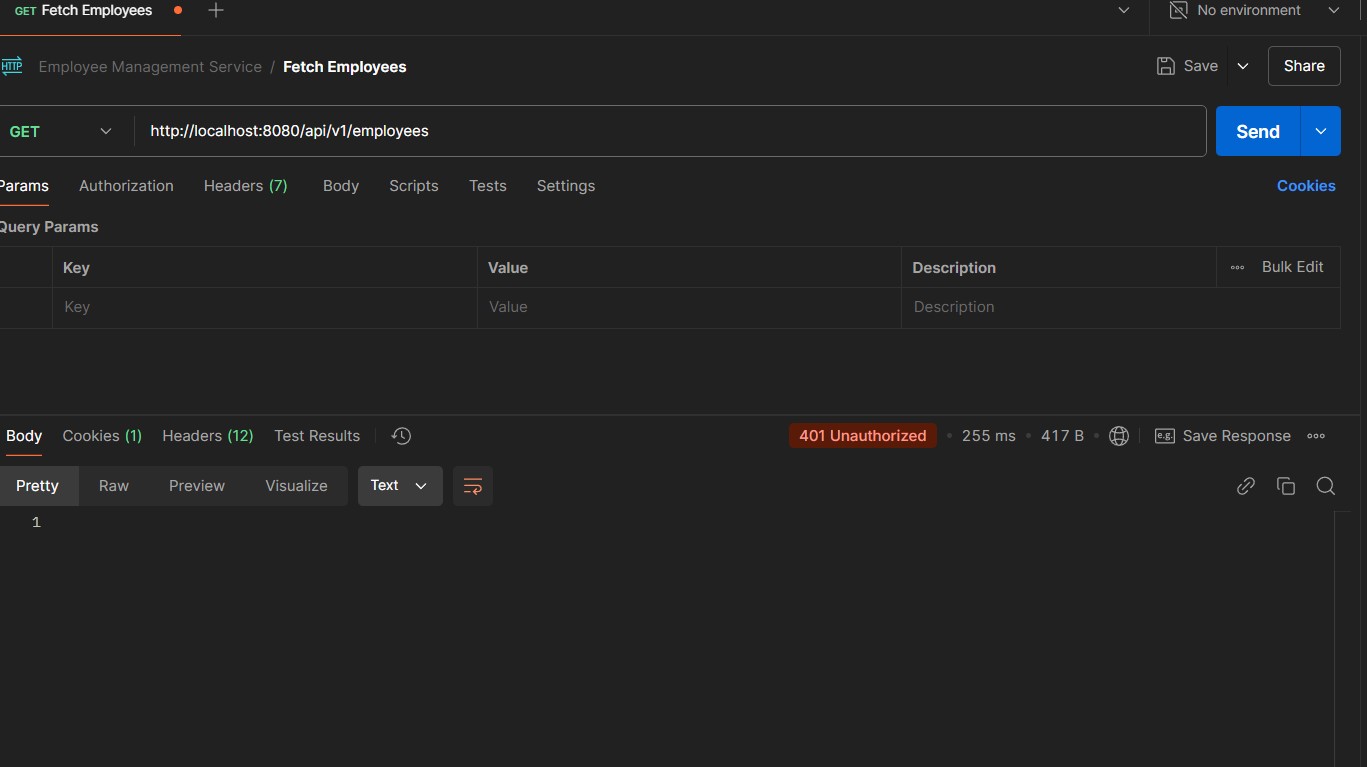
Task: Click the Save button label
Action: [1201, 66]
